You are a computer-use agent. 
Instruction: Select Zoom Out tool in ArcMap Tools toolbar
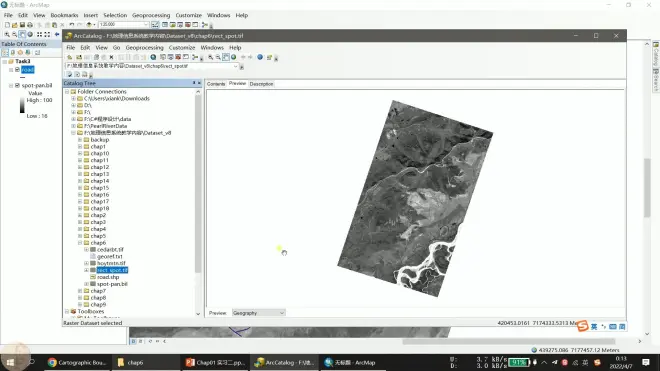(x=14, y=35)
